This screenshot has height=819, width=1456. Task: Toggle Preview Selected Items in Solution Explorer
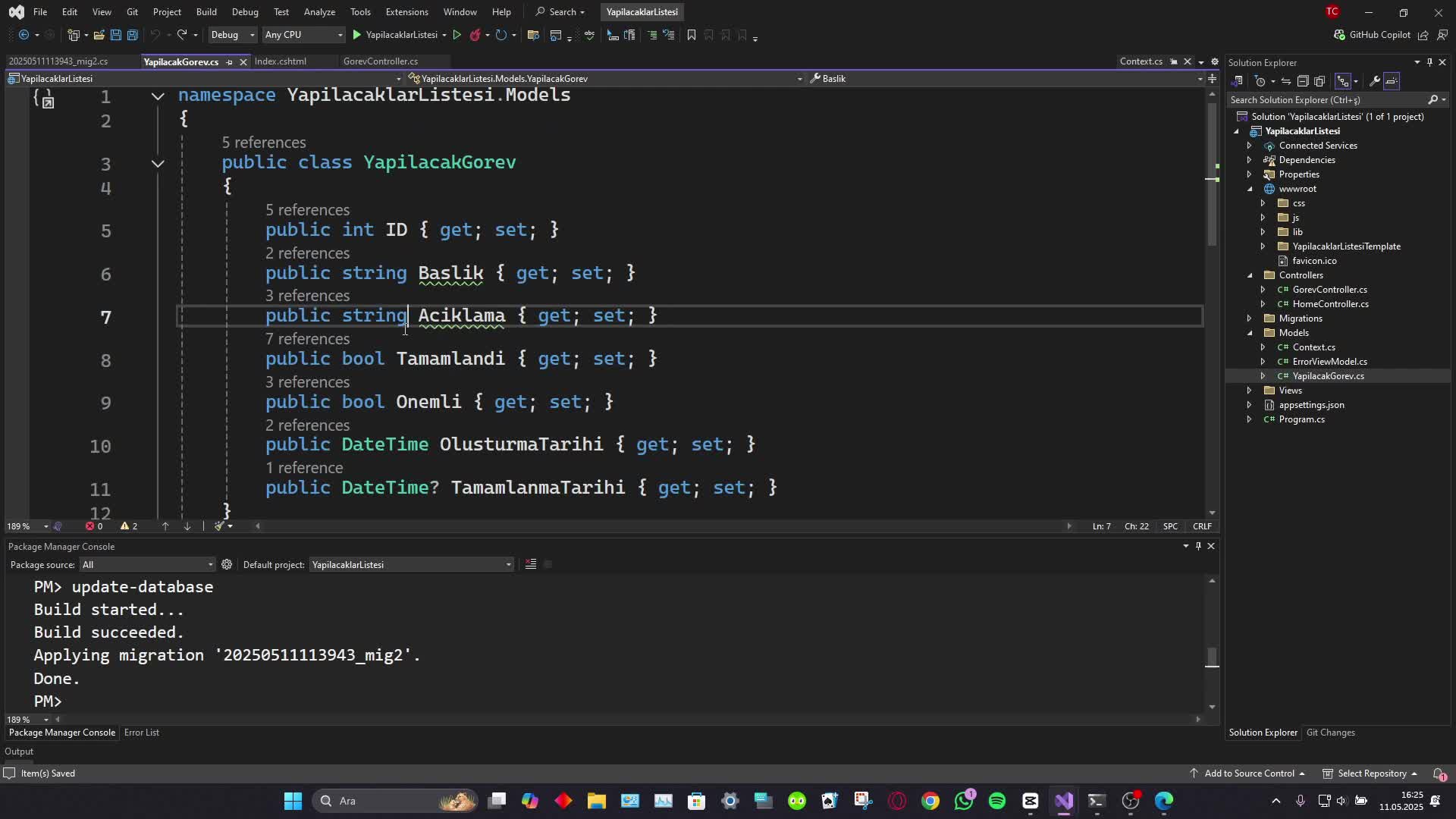(x=1392, y=81)
